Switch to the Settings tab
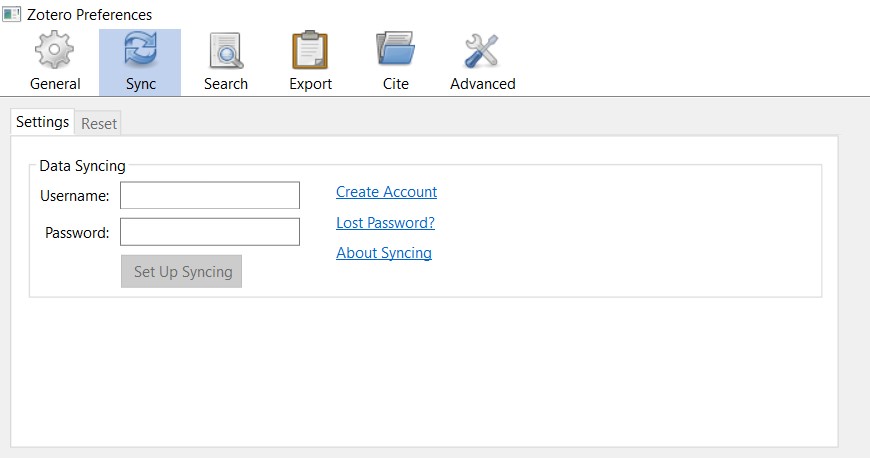Viewport: 870px width, 458px height. (42, 122)
